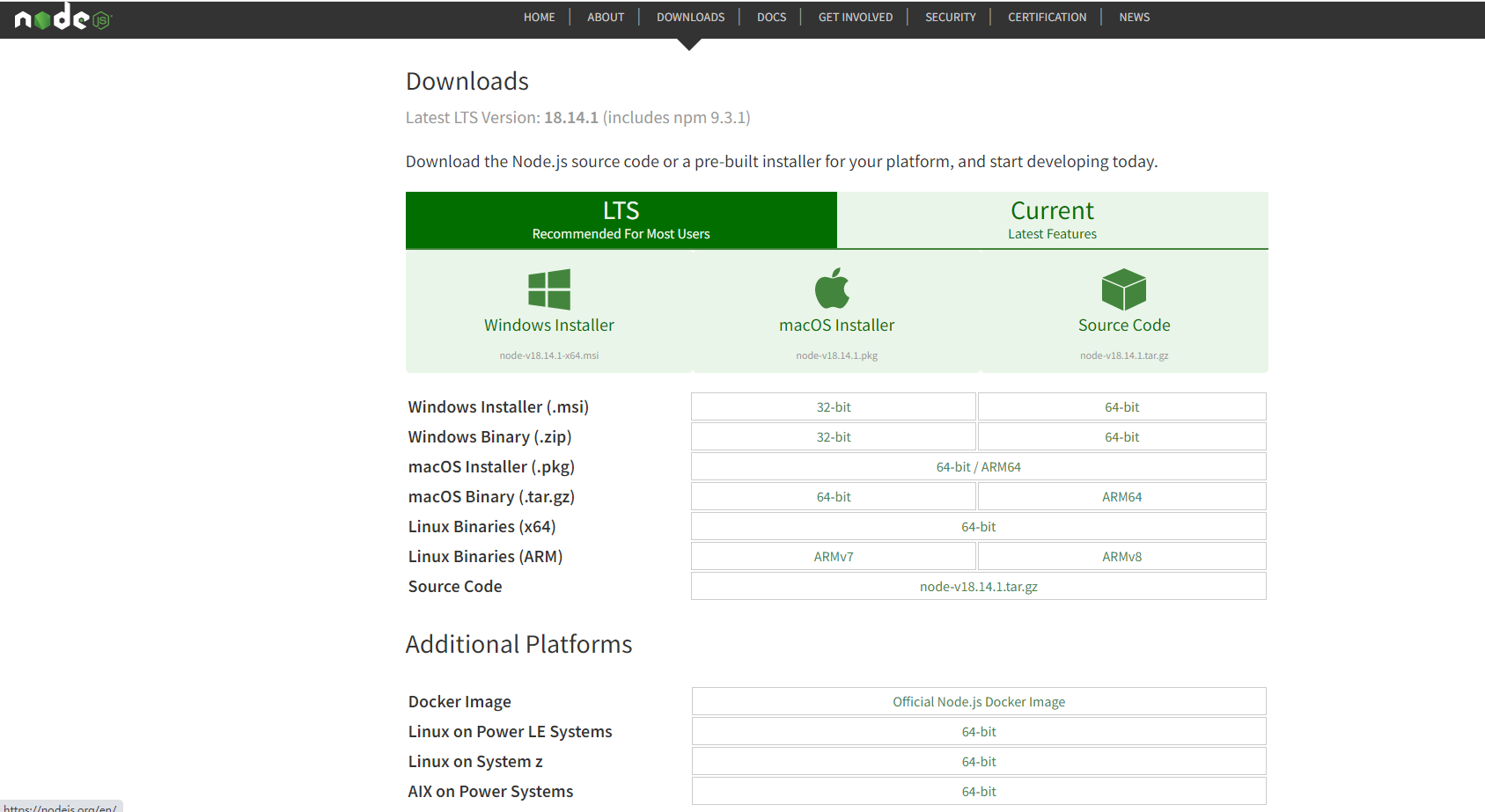The image size is (1485, 812).
Task: Download Windows Binary (.zip) 32-bit
Action: pyautogui.click(x=834, y=437)
